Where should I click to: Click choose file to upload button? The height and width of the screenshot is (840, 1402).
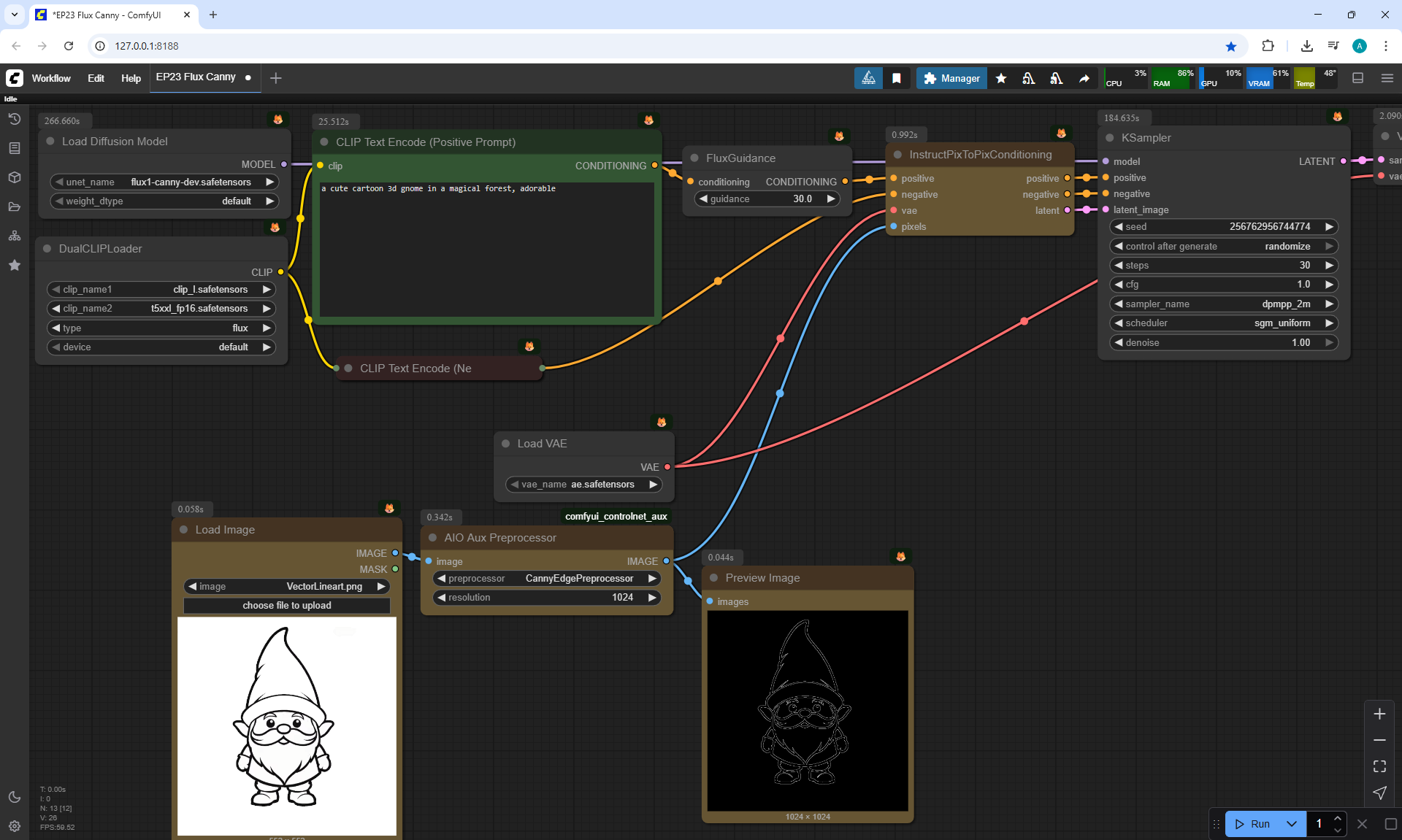286,606
